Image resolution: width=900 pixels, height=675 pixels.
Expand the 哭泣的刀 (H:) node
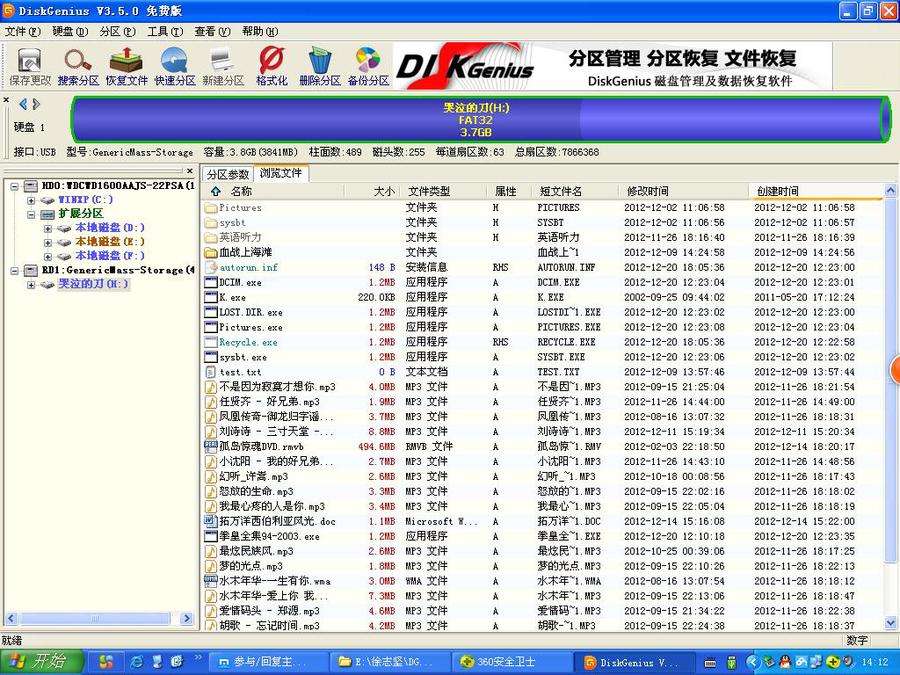pos(31,285)
